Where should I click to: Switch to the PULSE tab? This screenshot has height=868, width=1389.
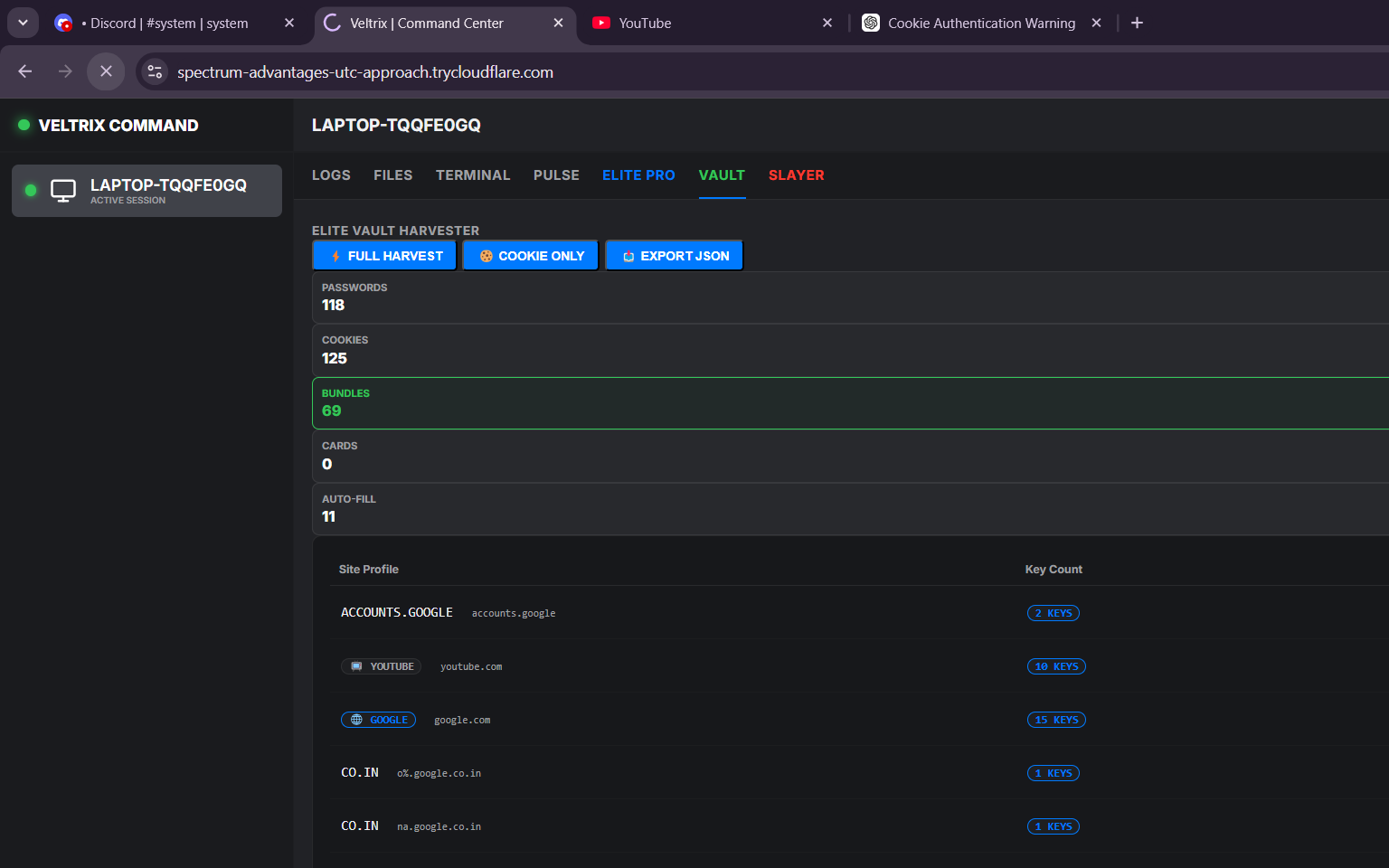[x=556, y=175]
